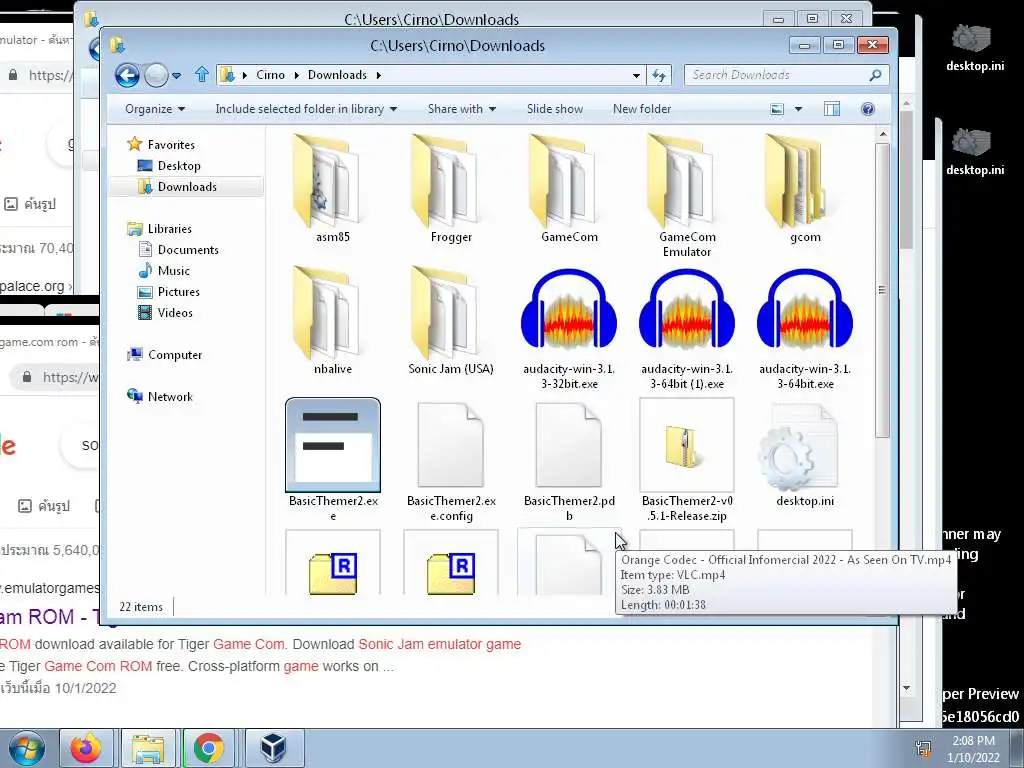Open the asm85 folder
The height and width of the screenshot is (768, 1024).
[332, 189]
